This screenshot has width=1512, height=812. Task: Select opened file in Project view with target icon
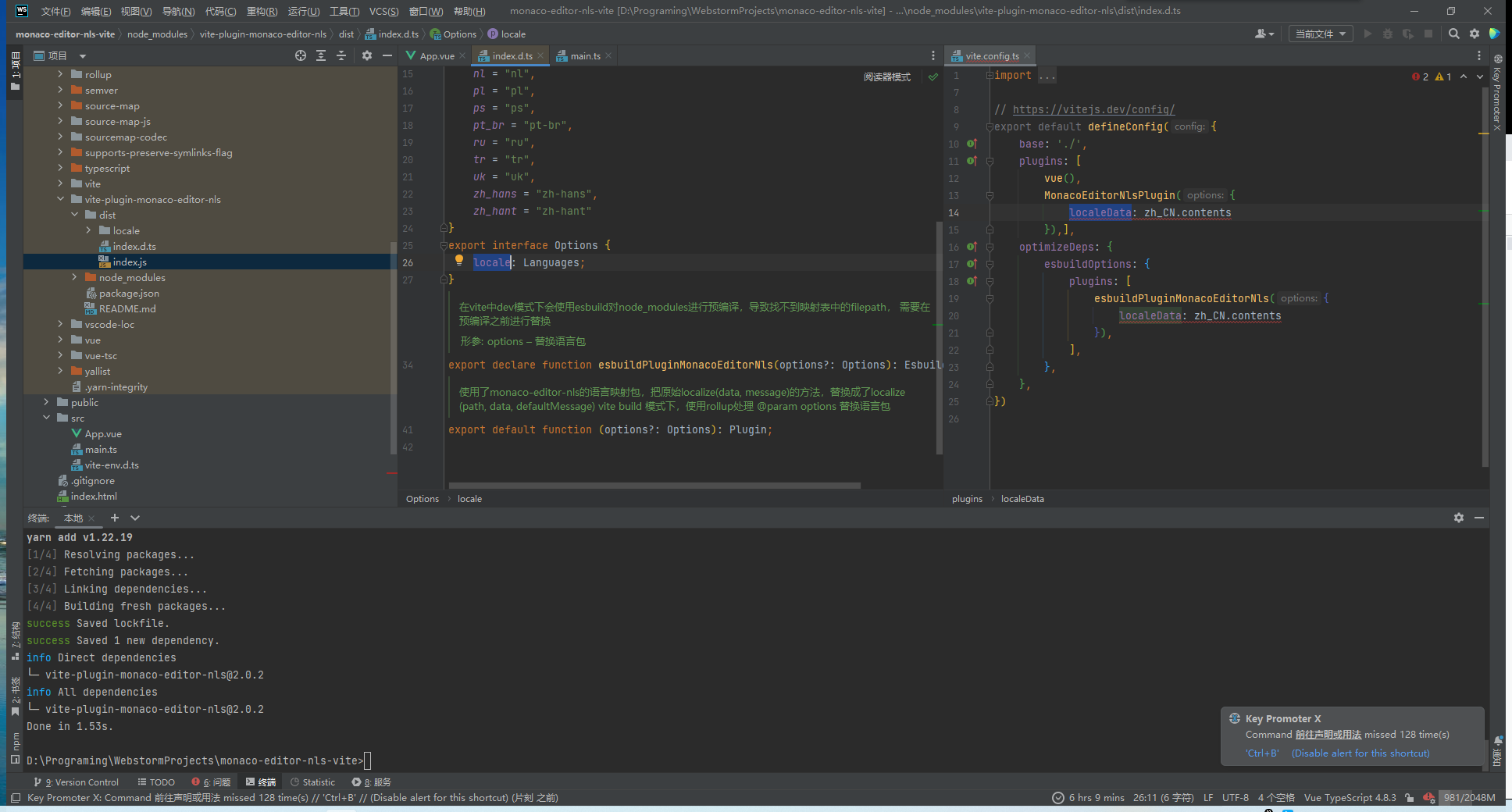coord(300,55)
